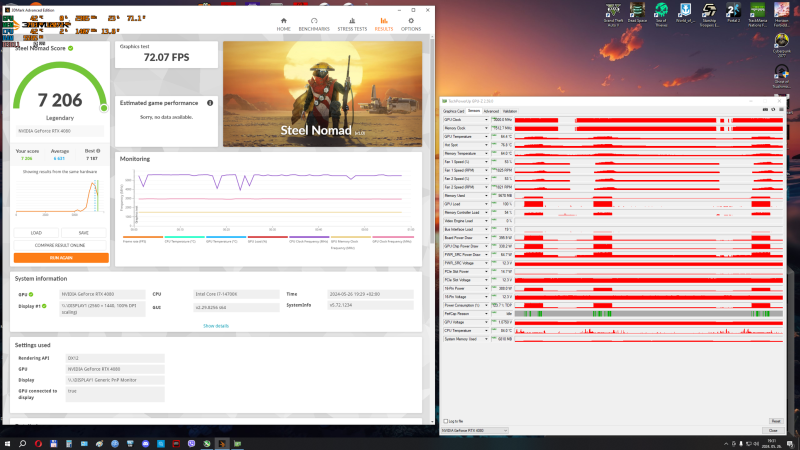The image size is (800, 450).
Task: Expand the PerfCap Reason sensor dropdown
Action: pos(486,314)
